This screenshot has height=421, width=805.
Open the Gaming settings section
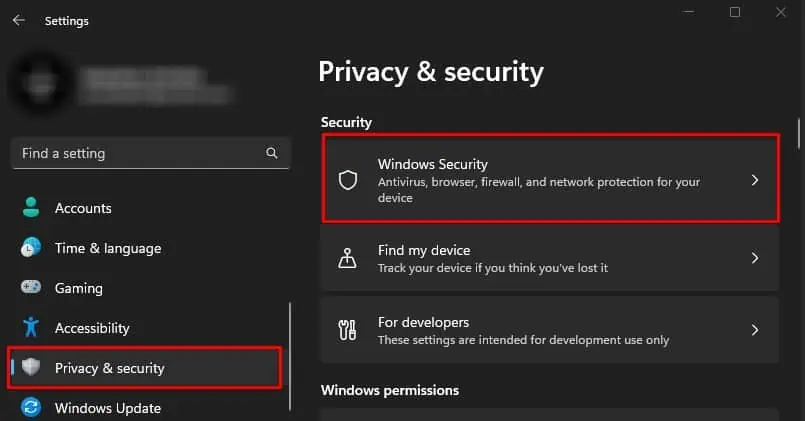pyautogui.click(x=79, y=288)
